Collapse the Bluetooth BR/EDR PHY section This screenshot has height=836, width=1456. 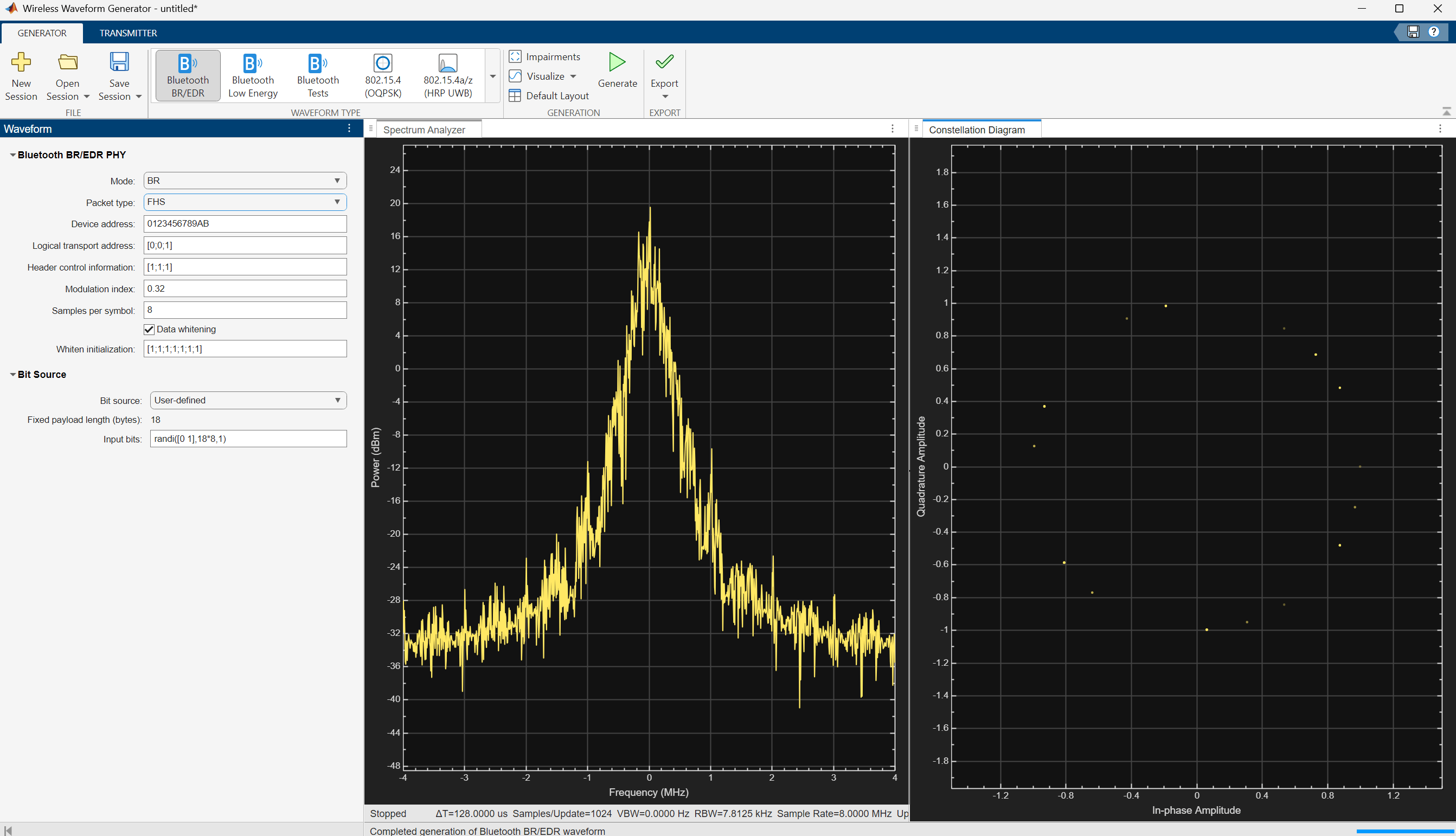tap(12, 155)
